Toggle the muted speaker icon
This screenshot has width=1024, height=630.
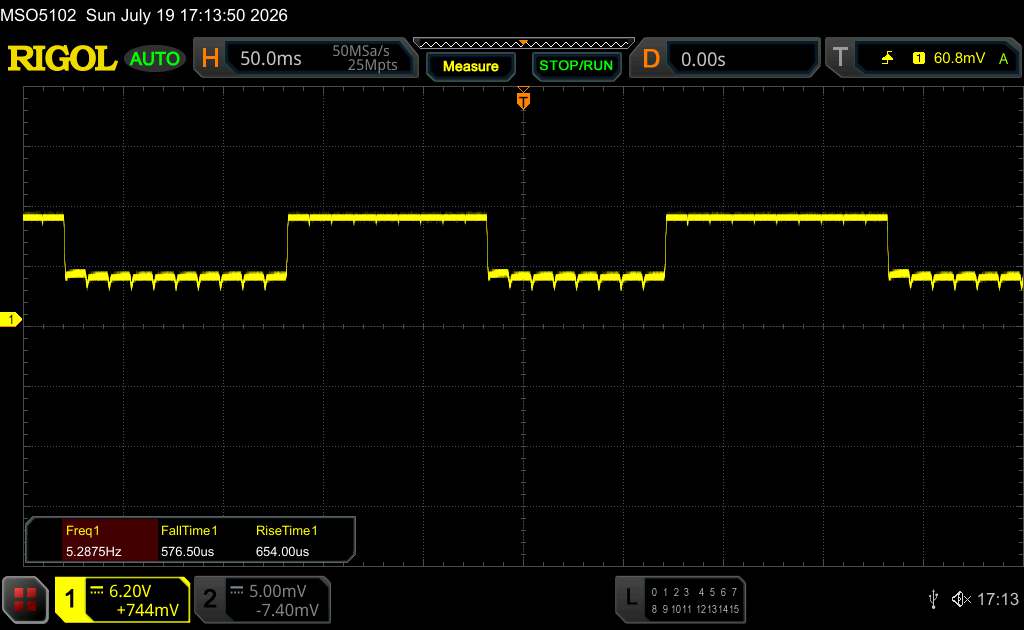click(x=961, y=599)
